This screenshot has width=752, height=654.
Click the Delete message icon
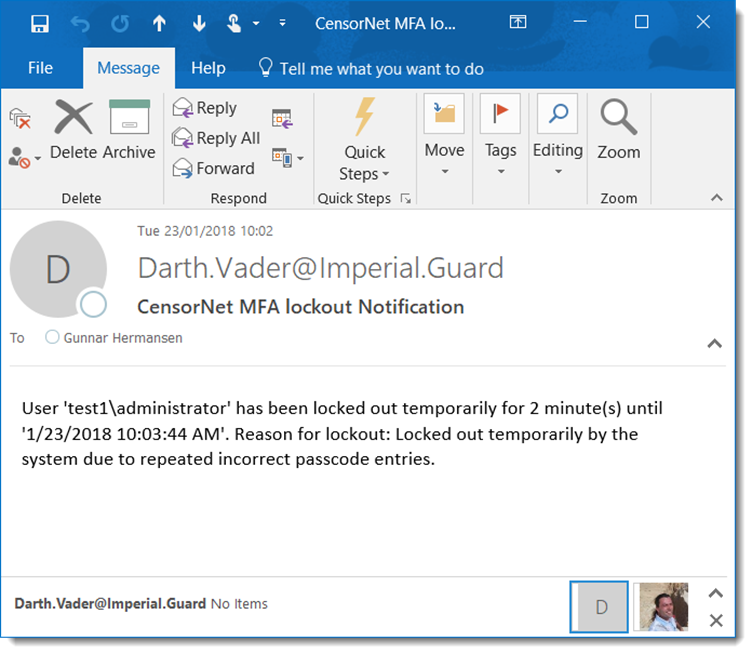tap(73, 118)
